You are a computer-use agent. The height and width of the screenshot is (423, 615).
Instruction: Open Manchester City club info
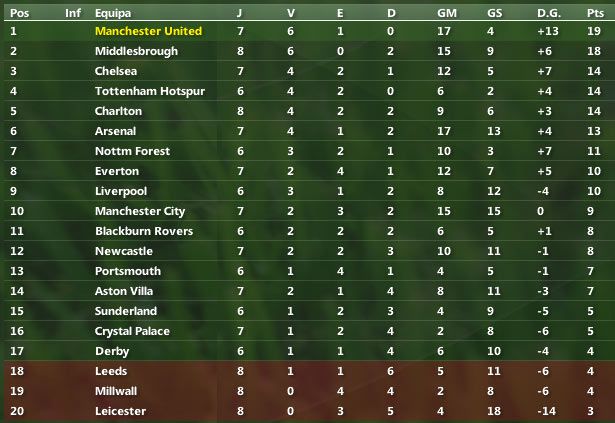[x=141, y=211]
